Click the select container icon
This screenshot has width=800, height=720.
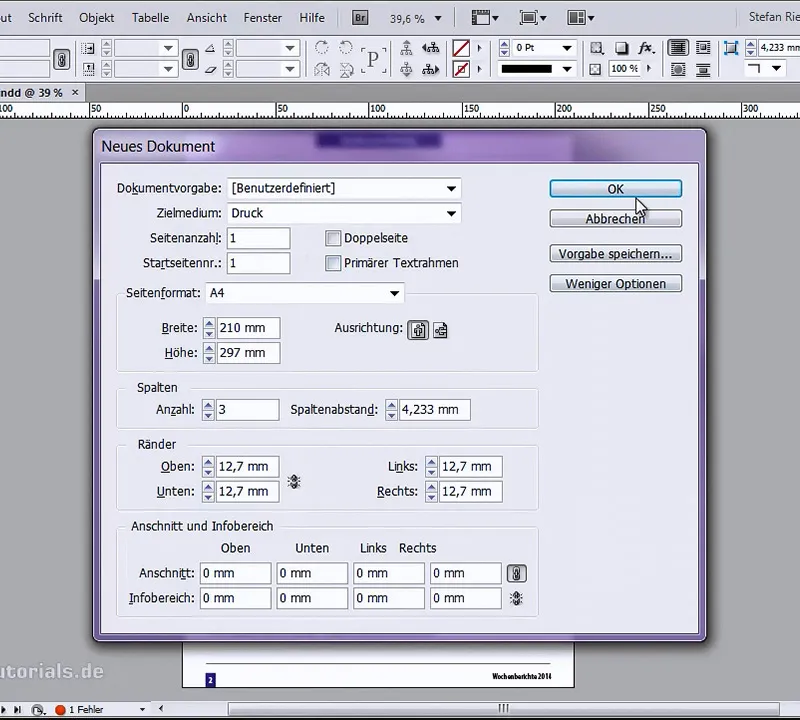(x=406, y=48)
